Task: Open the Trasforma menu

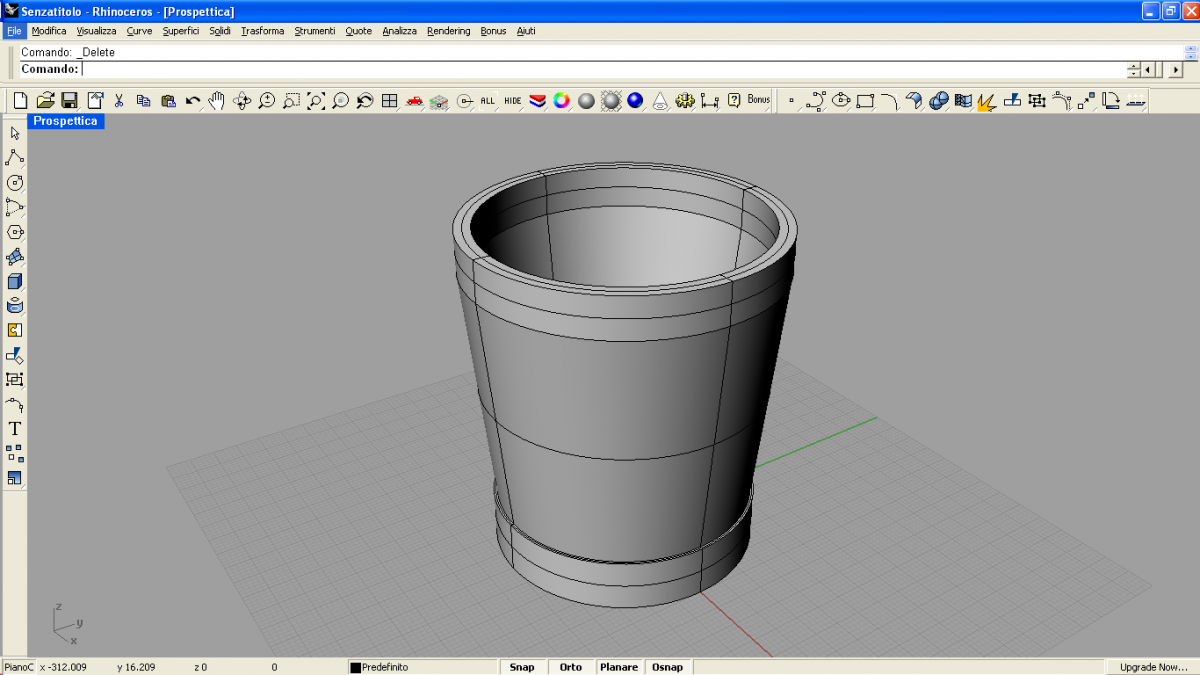Action: coord(263,31)
